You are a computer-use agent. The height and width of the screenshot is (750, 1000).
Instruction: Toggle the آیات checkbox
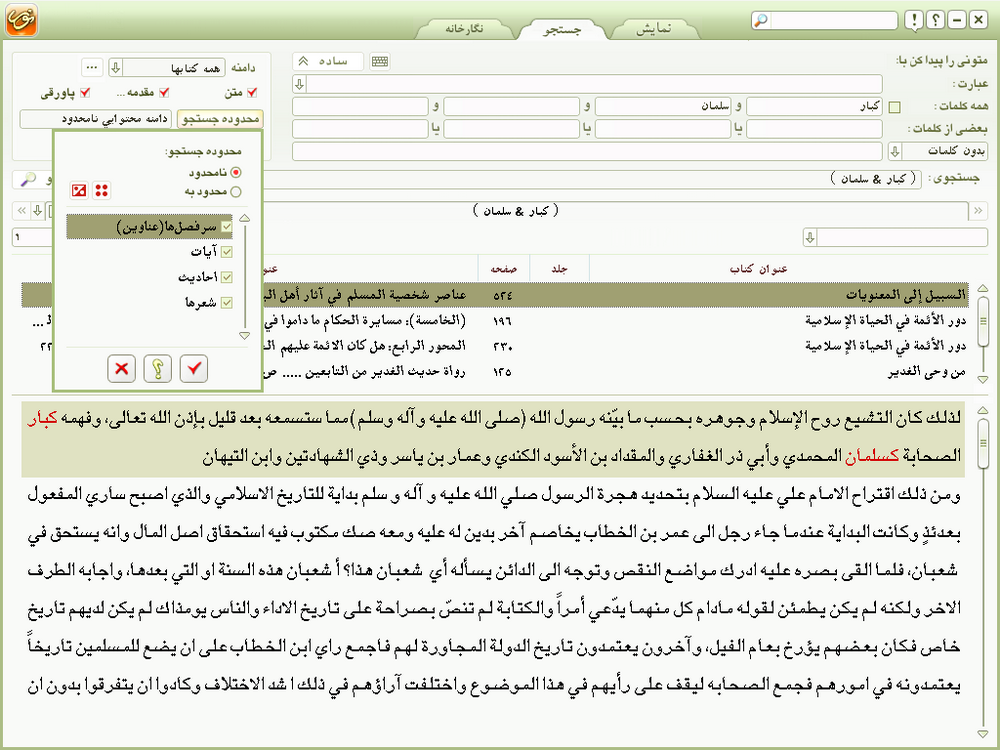(x=226, y=252)
